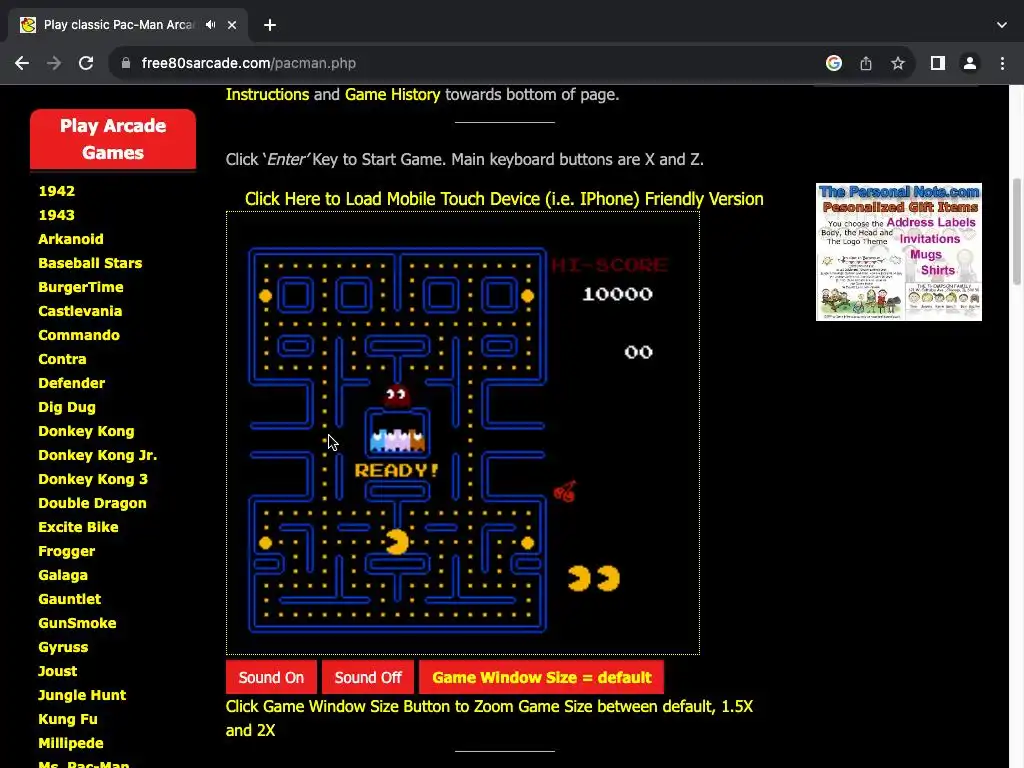This screenshot has height=768, width=1024.
Task: Click the top-left power pellet in maze
Action: [x=265, y=296]
